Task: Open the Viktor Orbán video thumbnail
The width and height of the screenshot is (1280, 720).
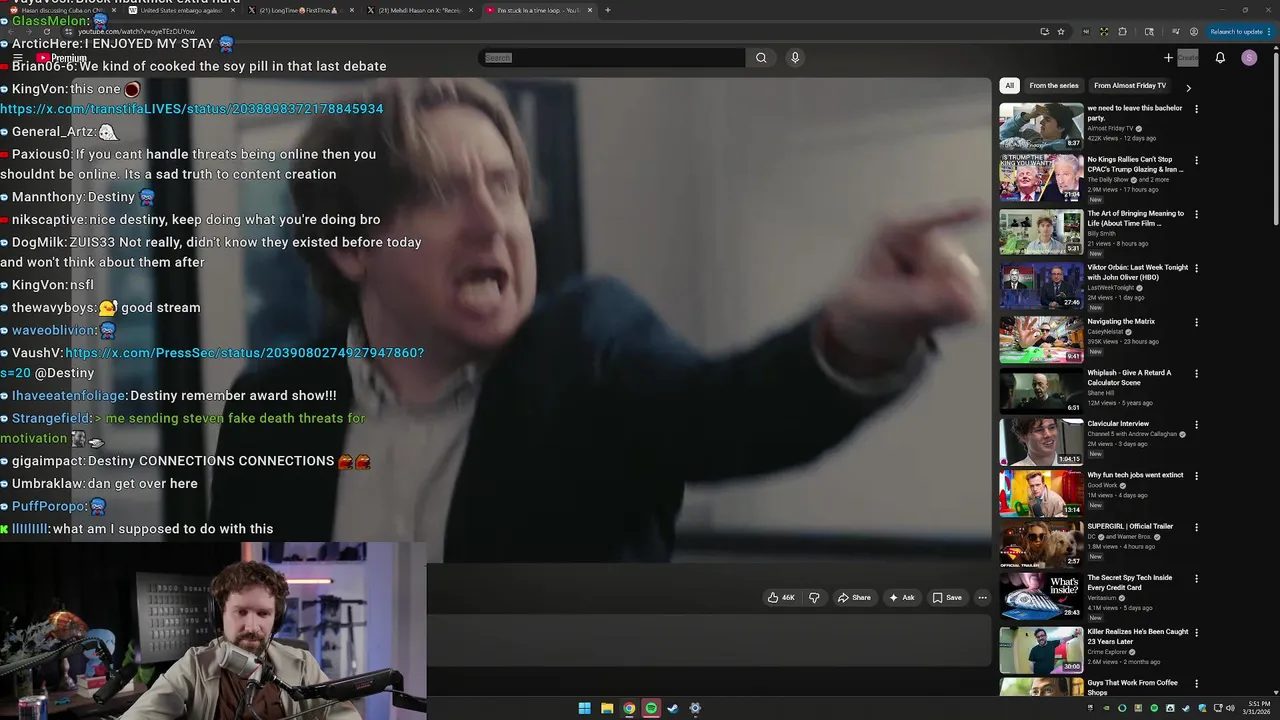Action: coord(1041,285)
